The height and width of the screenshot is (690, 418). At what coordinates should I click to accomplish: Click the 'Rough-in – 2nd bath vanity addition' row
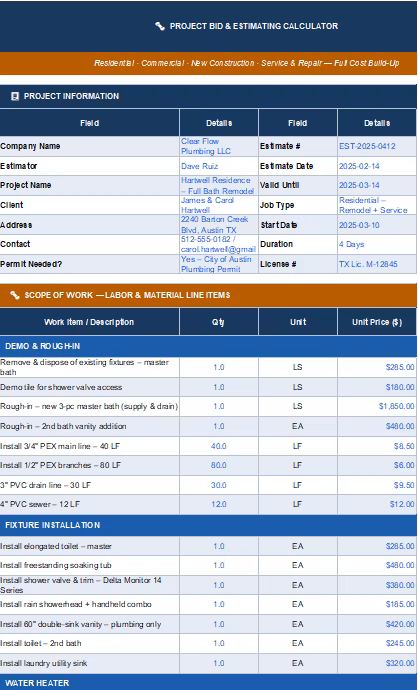click(x=208, y=426)
